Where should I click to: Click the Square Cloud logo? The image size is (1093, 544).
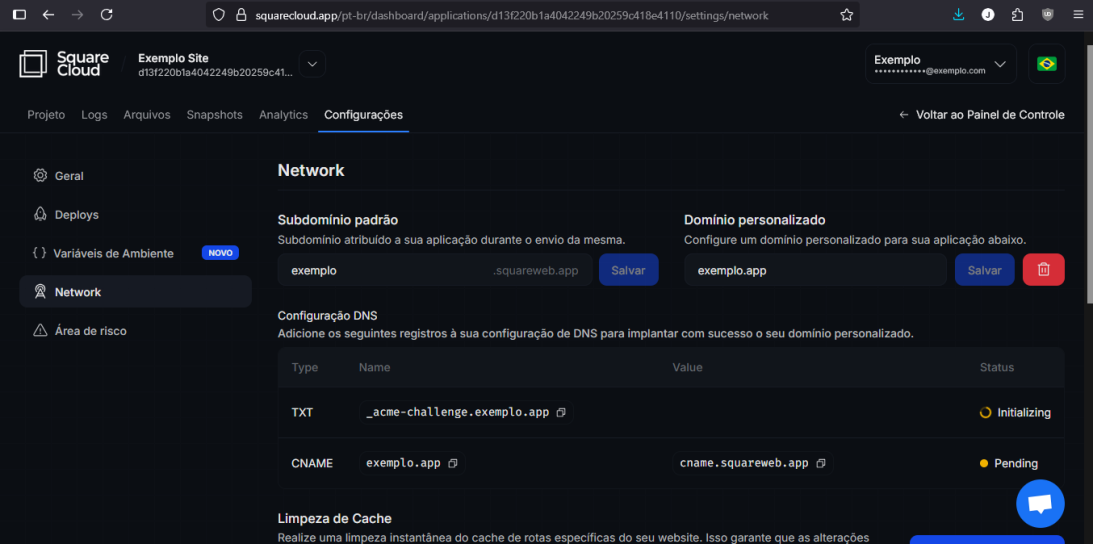click(x=63, y=63)
